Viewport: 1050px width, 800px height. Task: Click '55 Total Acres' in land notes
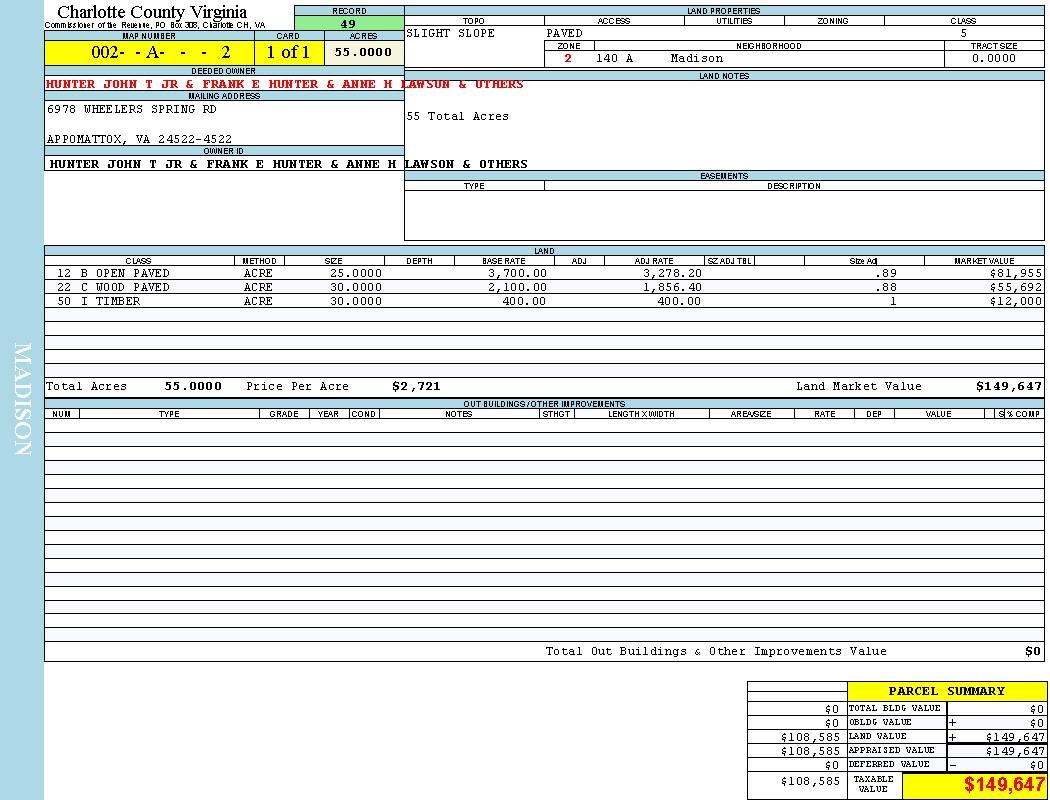pyautogui.click(x=457, y=117)
